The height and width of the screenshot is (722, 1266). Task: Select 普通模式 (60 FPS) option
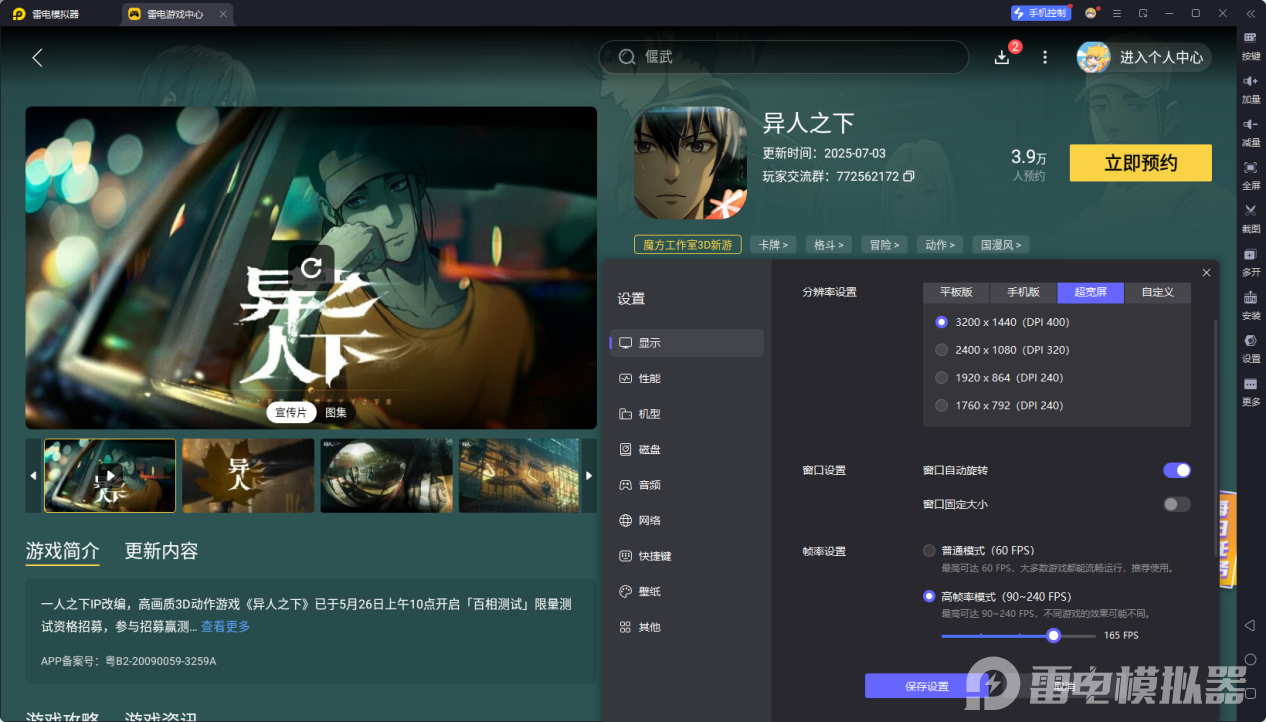pyautogui.click(x=978, y=551)
